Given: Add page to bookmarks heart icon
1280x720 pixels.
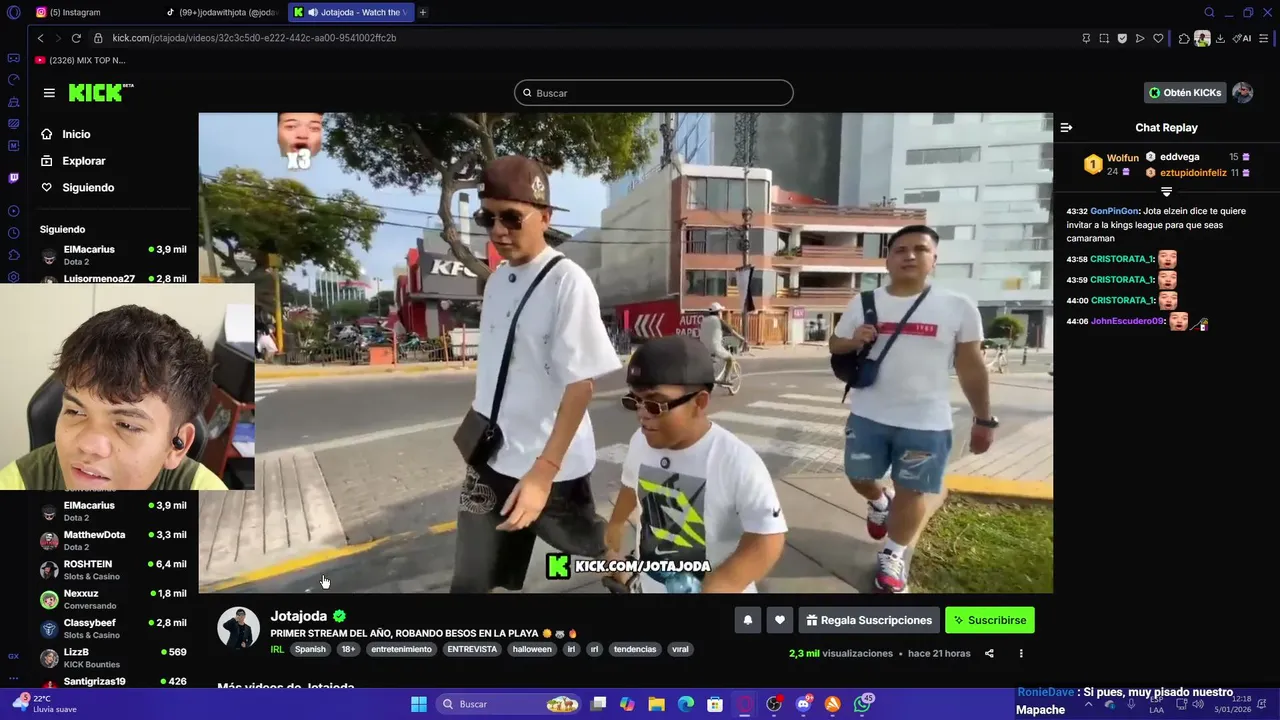Looking at the screenshot, I should [1158, 38].
